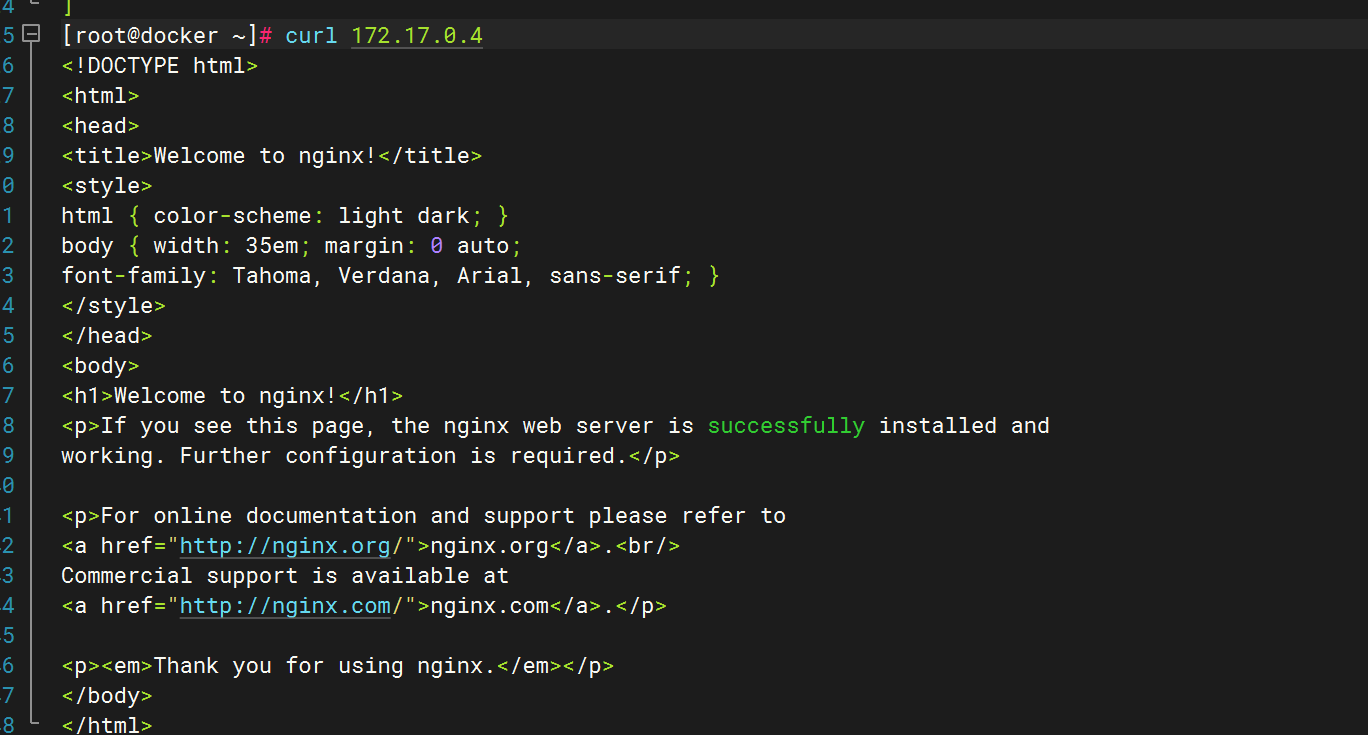The image size is (1368, 735).
Task: Click the opening <html> tag line
Action: click(x=100, y=96)
